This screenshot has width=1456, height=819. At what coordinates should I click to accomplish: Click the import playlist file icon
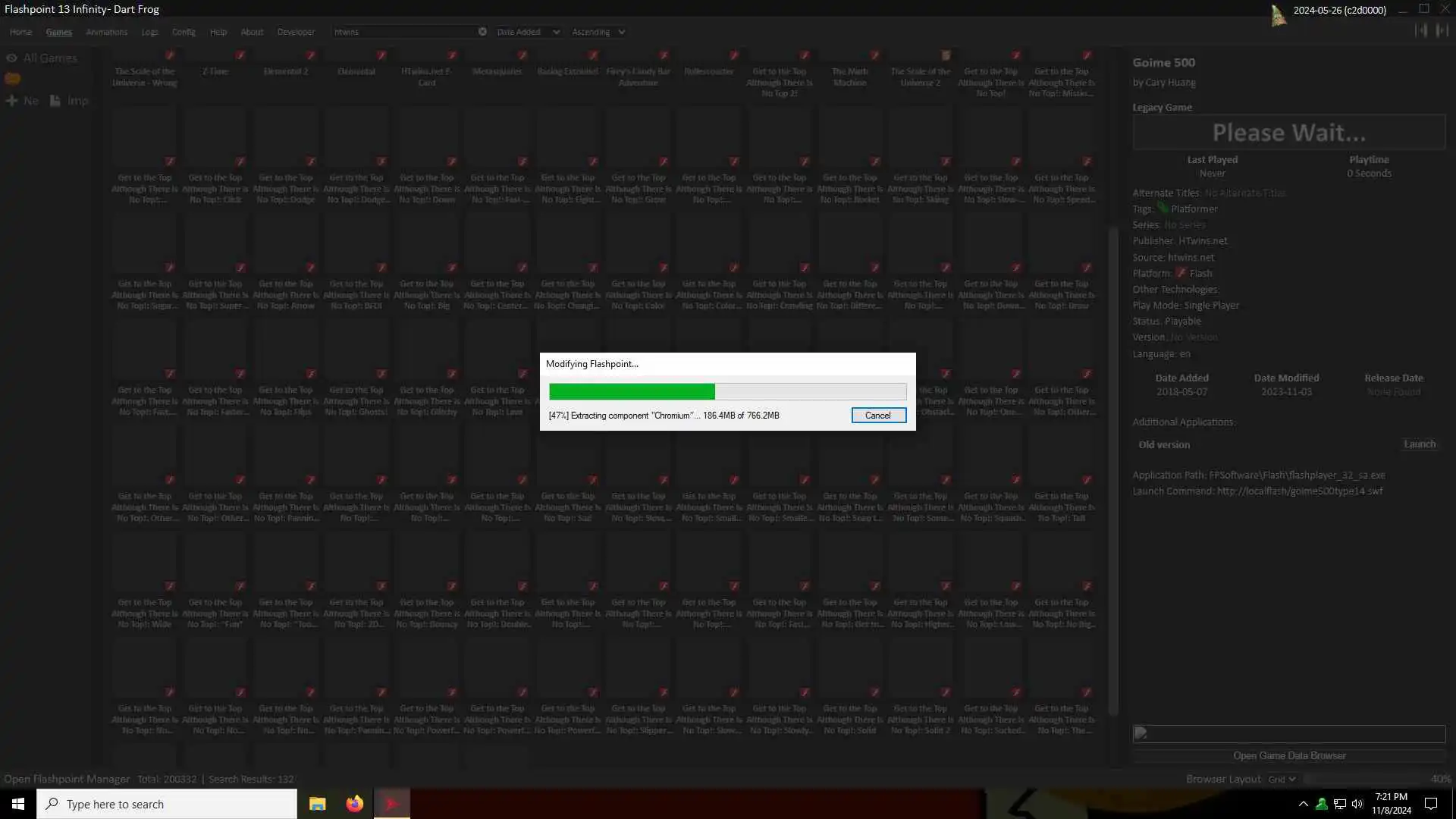[x=55, y=100]
